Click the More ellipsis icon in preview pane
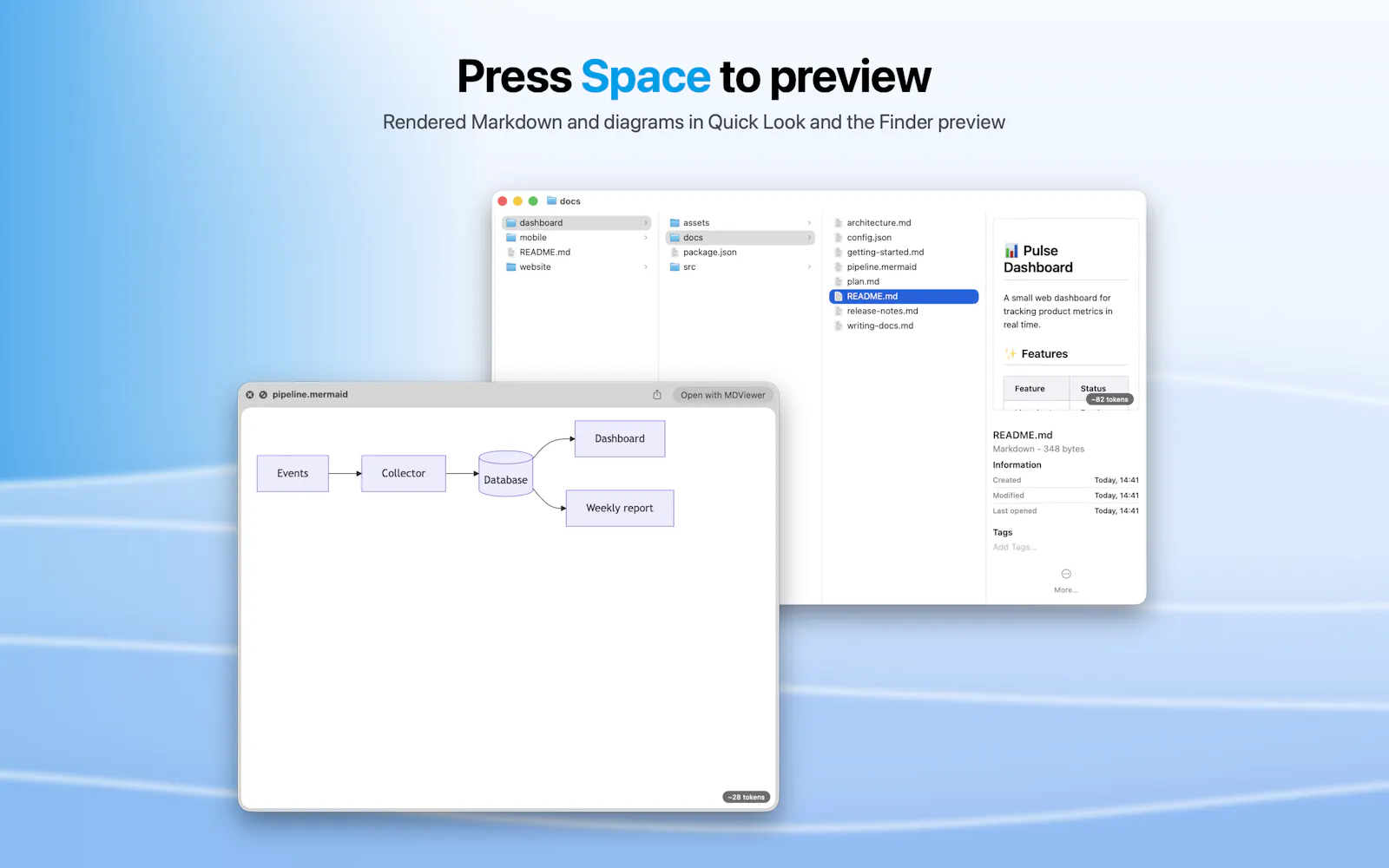This screenshot has width=1389, height=868. (x=1066, y=574)
